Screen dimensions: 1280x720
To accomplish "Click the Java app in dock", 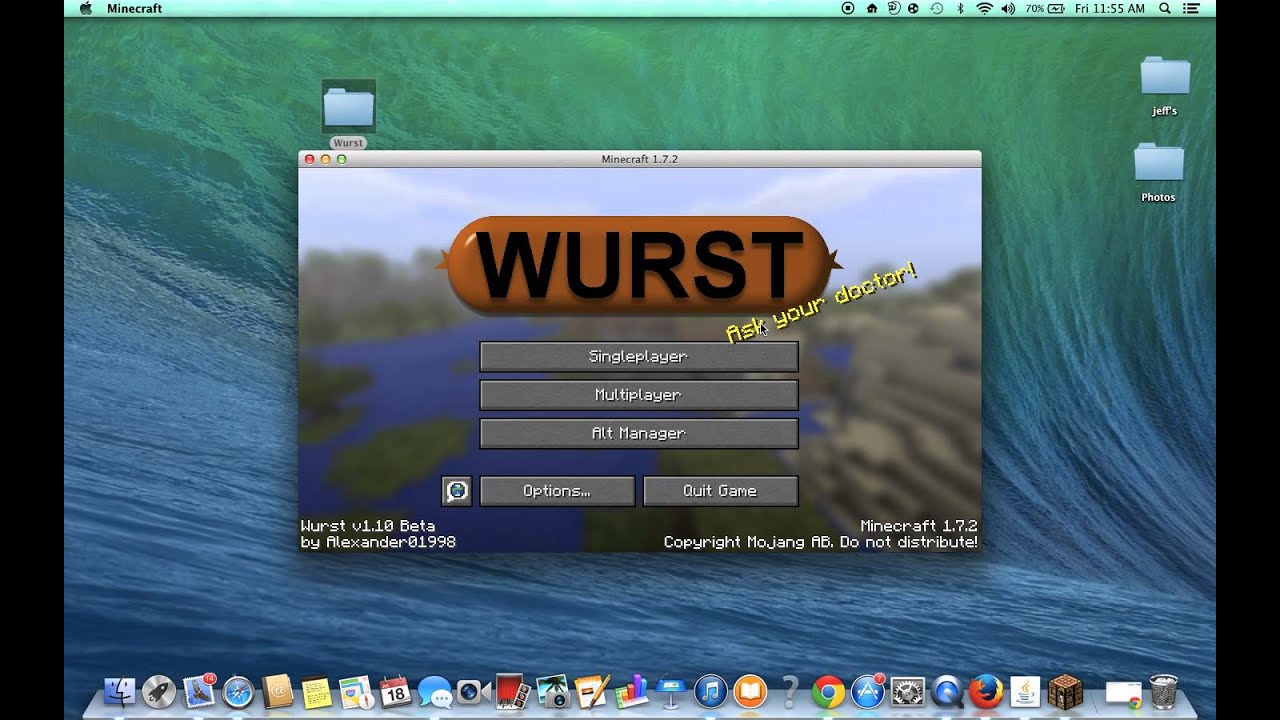I will pyautogui.click(x=1025, y=691).
